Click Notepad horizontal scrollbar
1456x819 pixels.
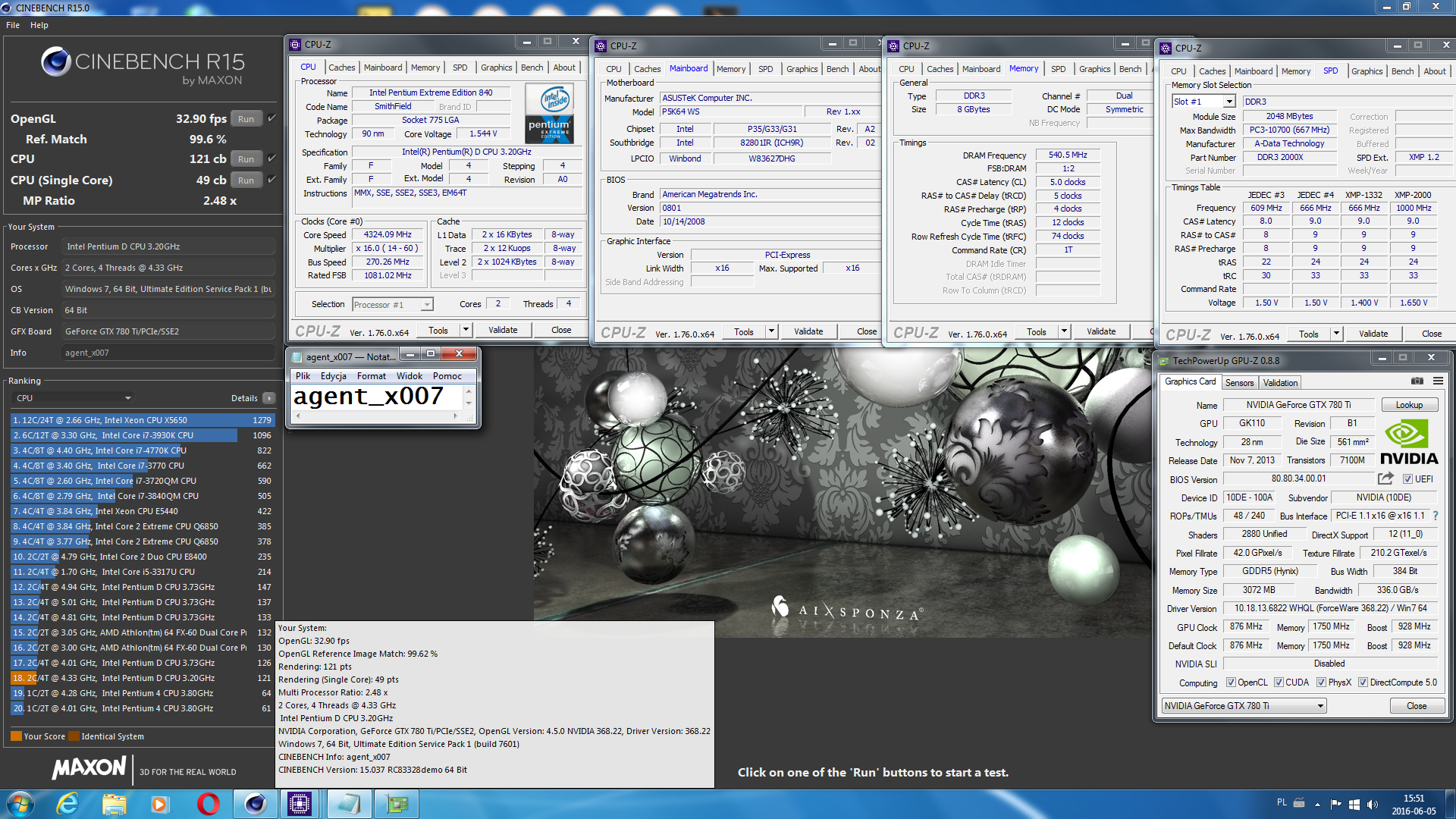pos(376,416)
